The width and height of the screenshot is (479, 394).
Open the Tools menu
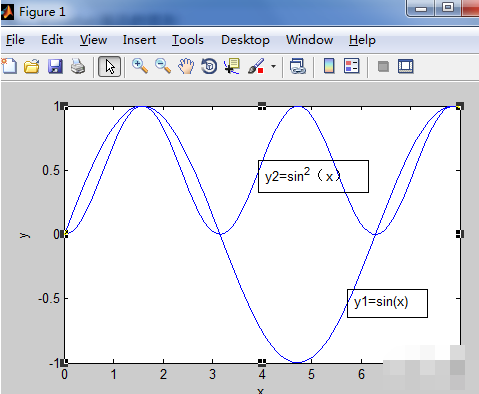tap(188, 40)
